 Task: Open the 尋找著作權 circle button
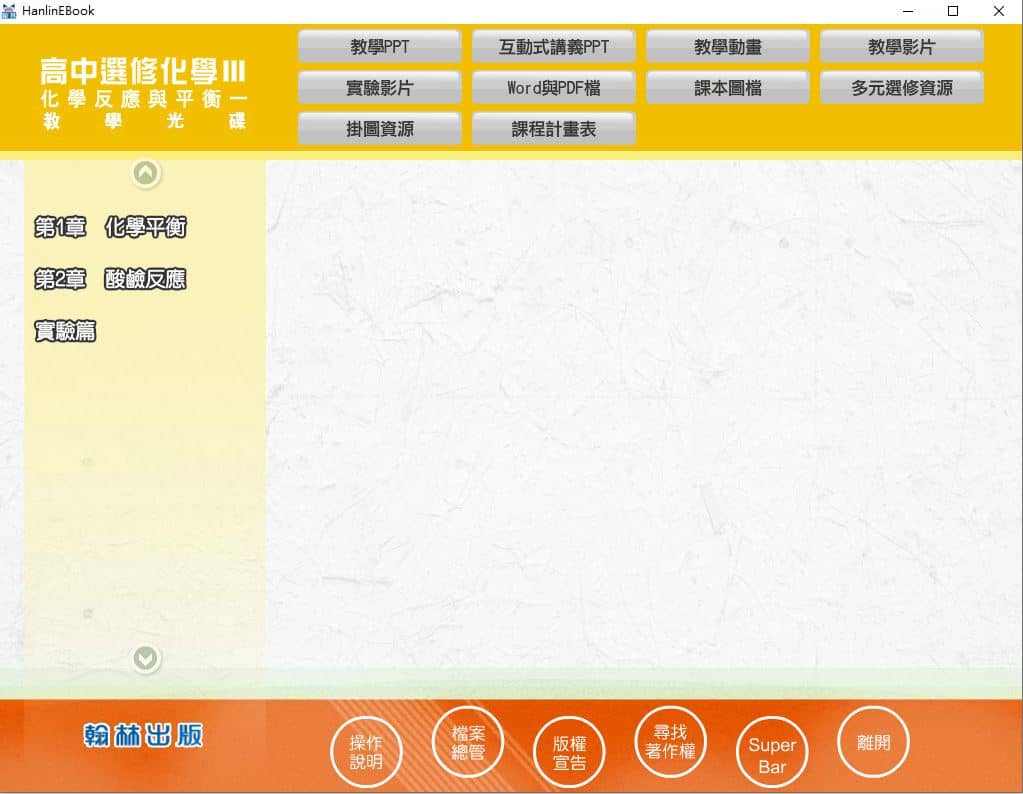(671, 742)
